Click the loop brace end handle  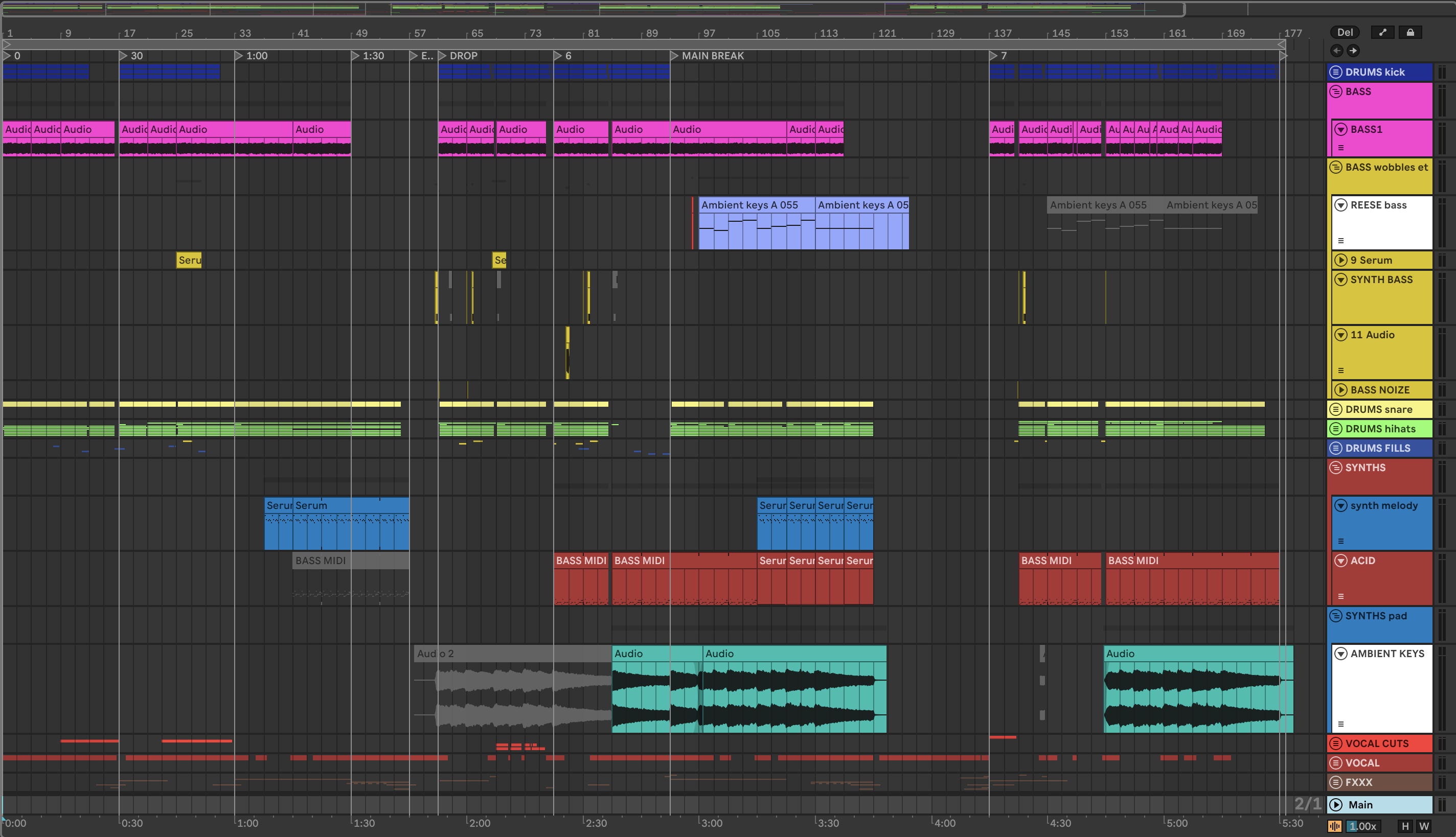point(1282,44)
